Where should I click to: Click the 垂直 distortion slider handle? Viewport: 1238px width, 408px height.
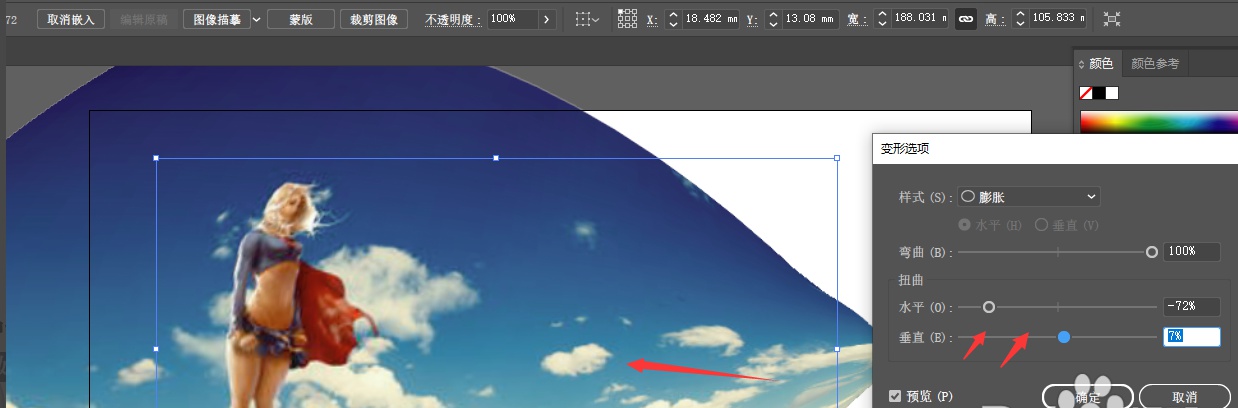[1064, 337]
